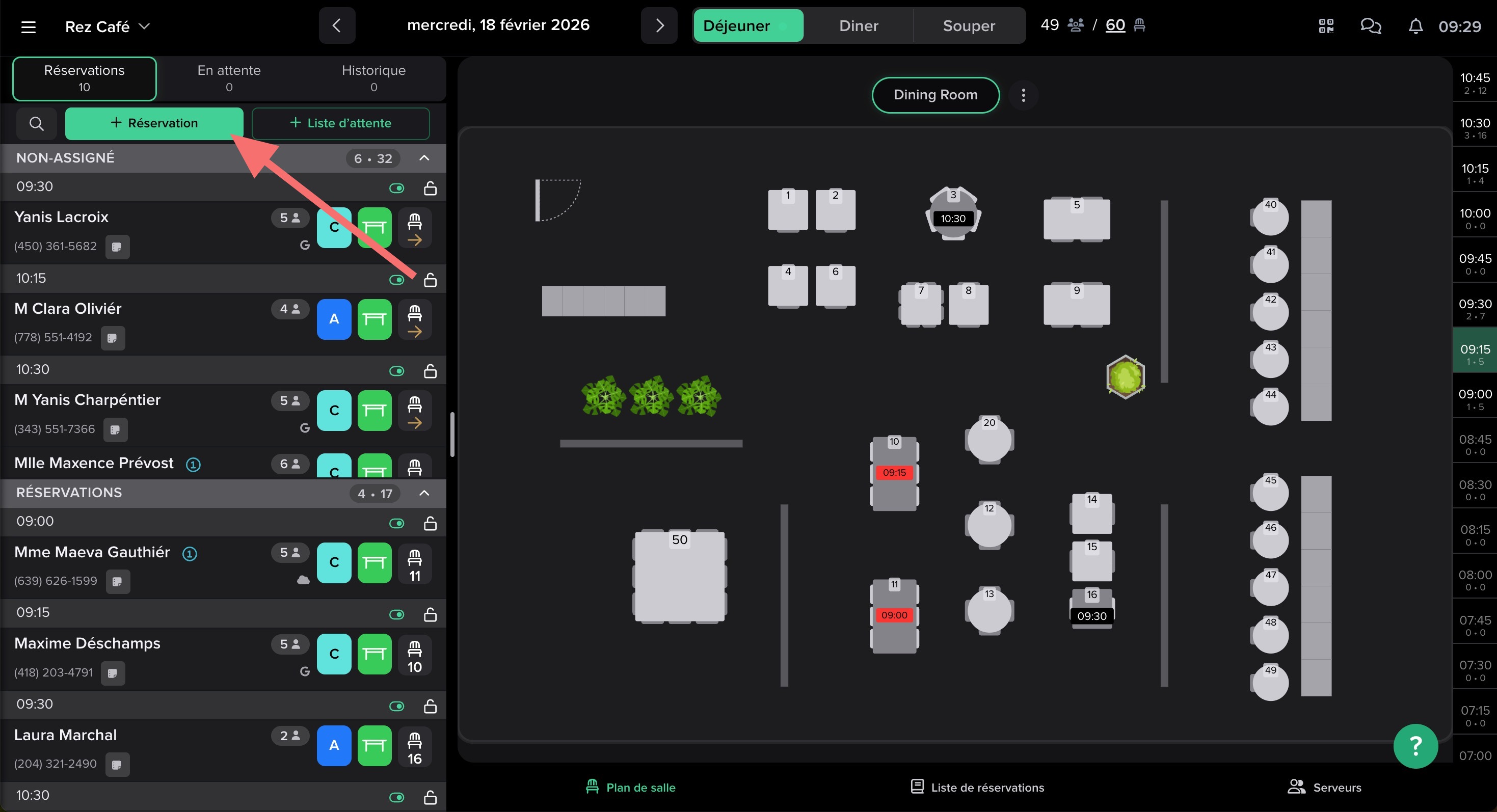Click the + Réservation button
The image size is (1497, 812).
click(154, 124)
